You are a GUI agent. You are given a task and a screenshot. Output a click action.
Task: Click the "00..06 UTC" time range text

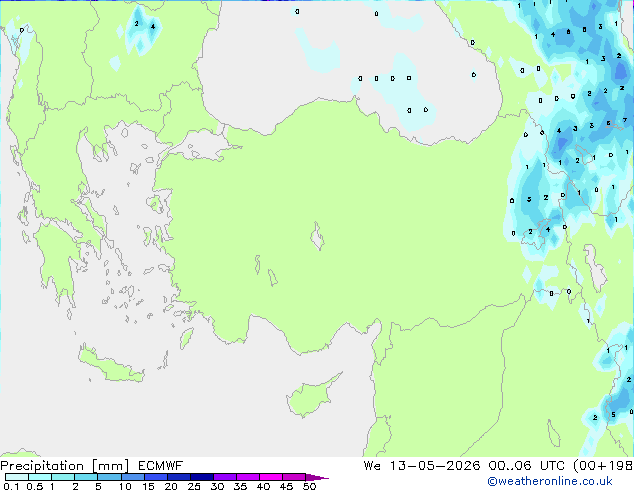[x=527, y=466]
